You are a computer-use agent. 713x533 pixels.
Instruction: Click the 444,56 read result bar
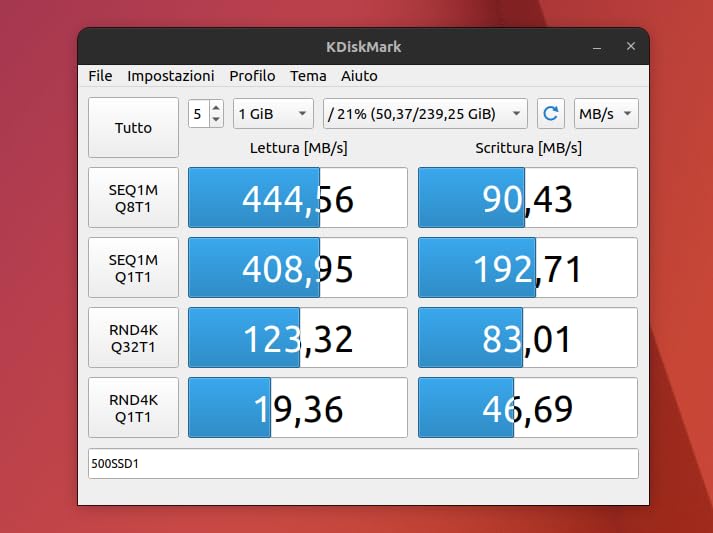(298, 198)
